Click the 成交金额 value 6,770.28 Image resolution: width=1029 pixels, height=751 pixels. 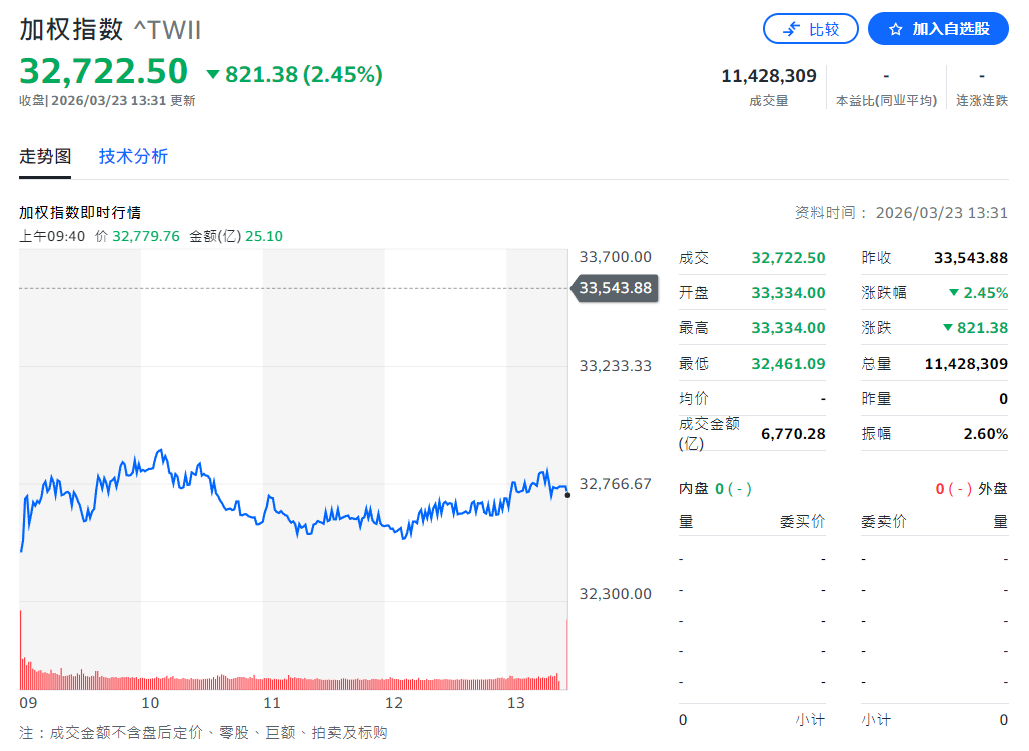793,434
